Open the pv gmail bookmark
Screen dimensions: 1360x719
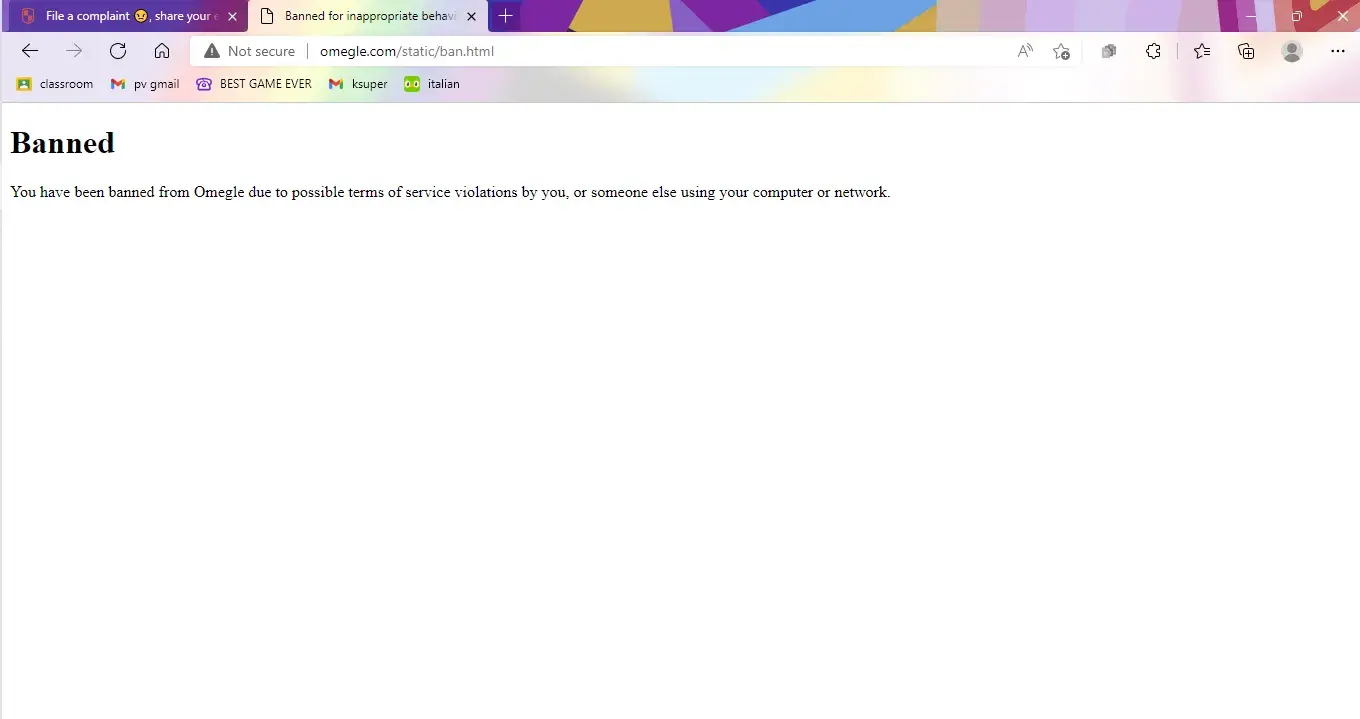tap(146, 84)
